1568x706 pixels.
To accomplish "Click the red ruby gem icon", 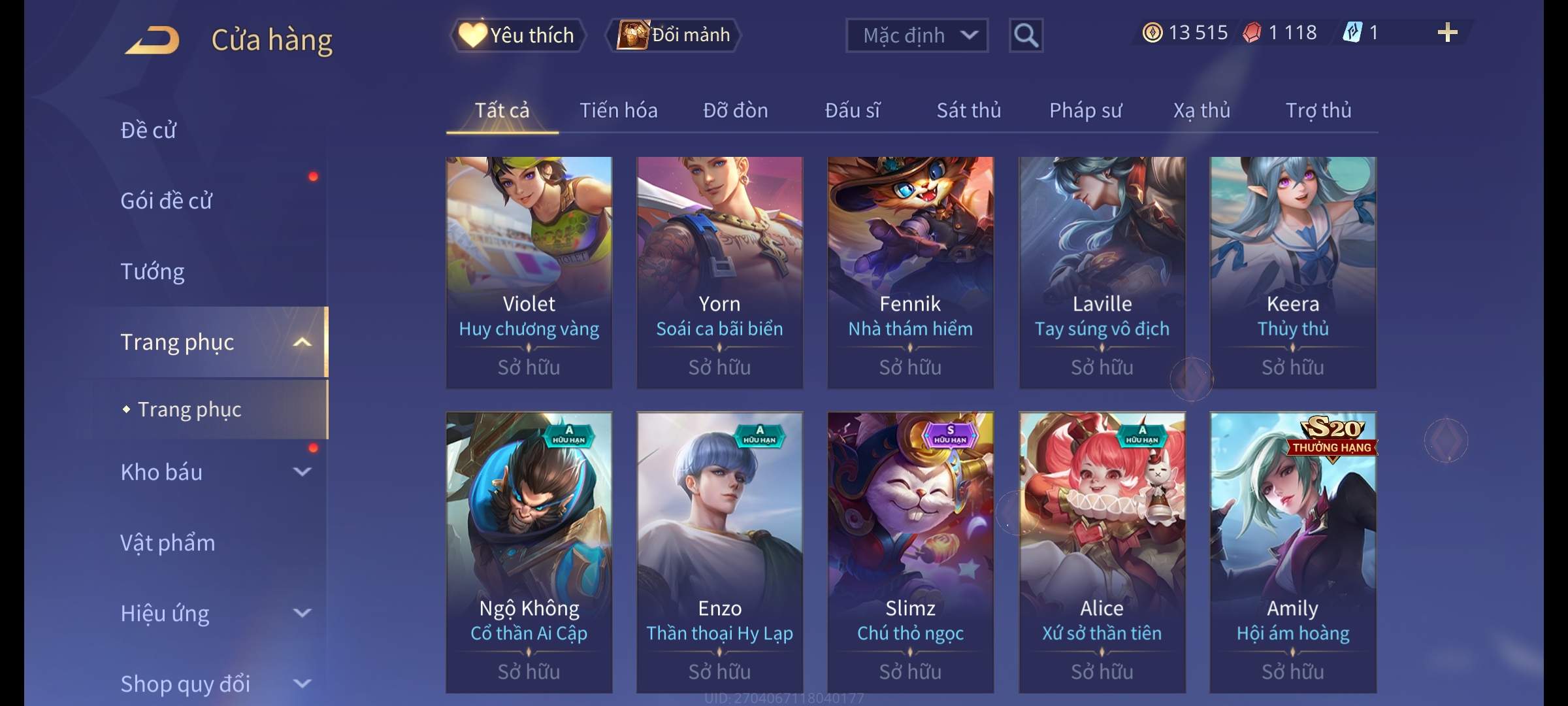I will [1252, 33].
